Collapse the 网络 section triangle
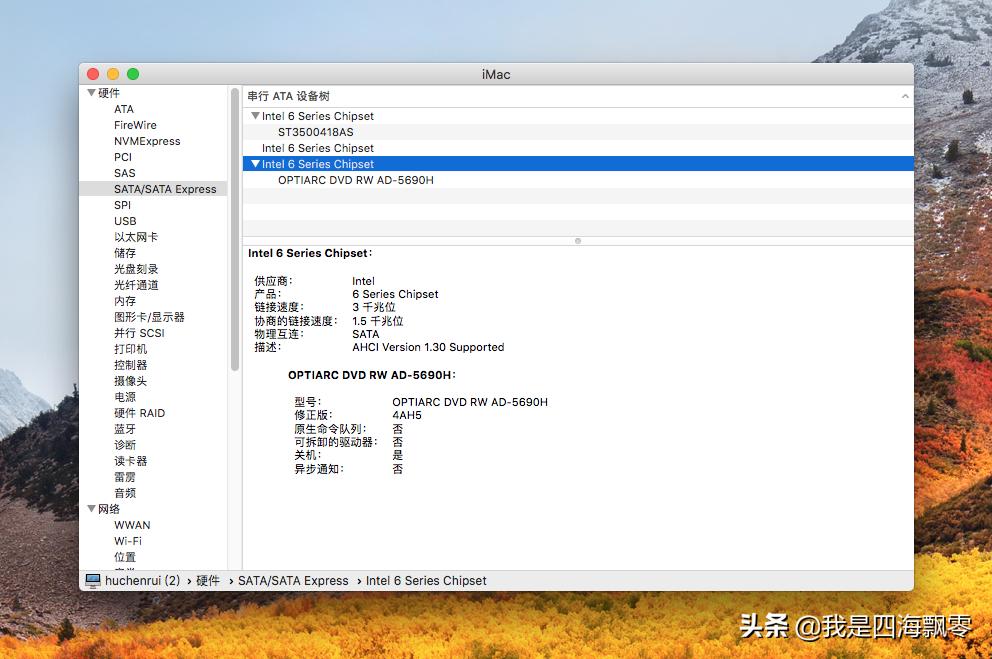This screenshot has height=659, width=992. click(91, 508)
